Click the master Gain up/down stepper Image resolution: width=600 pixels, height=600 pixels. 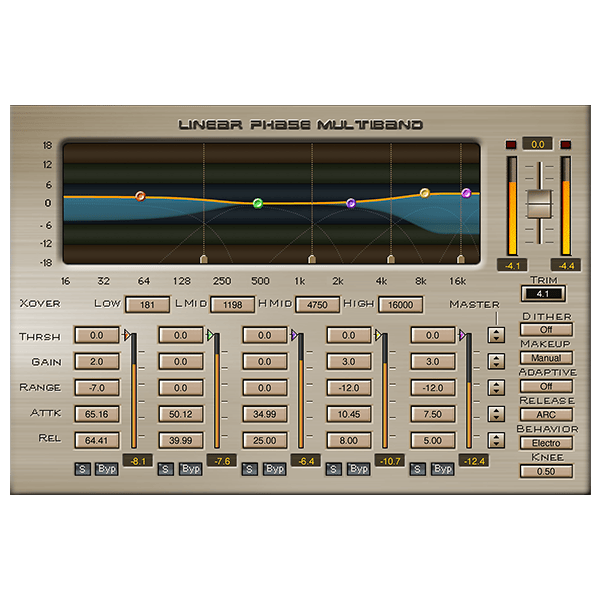click(496, 361)
